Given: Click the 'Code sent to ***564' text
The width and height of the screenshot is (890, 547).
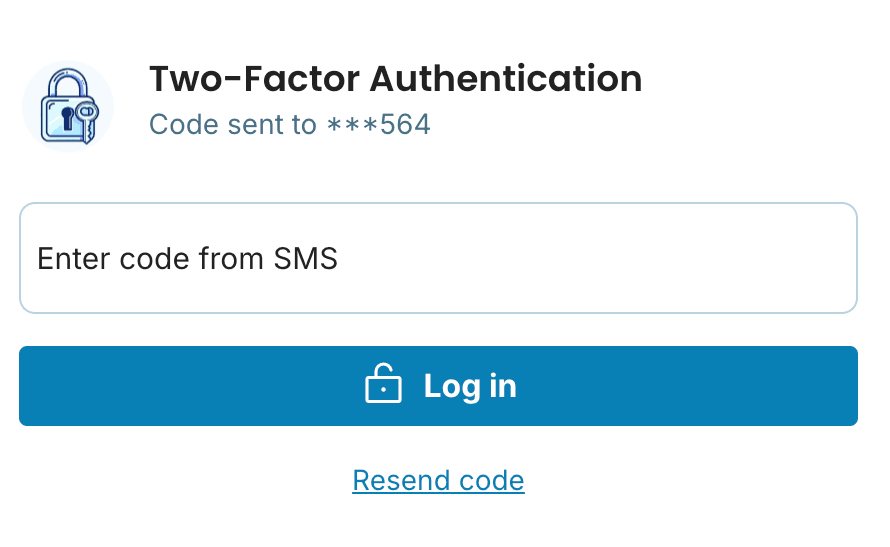Looking at the screenshot, I should [289, 125].
